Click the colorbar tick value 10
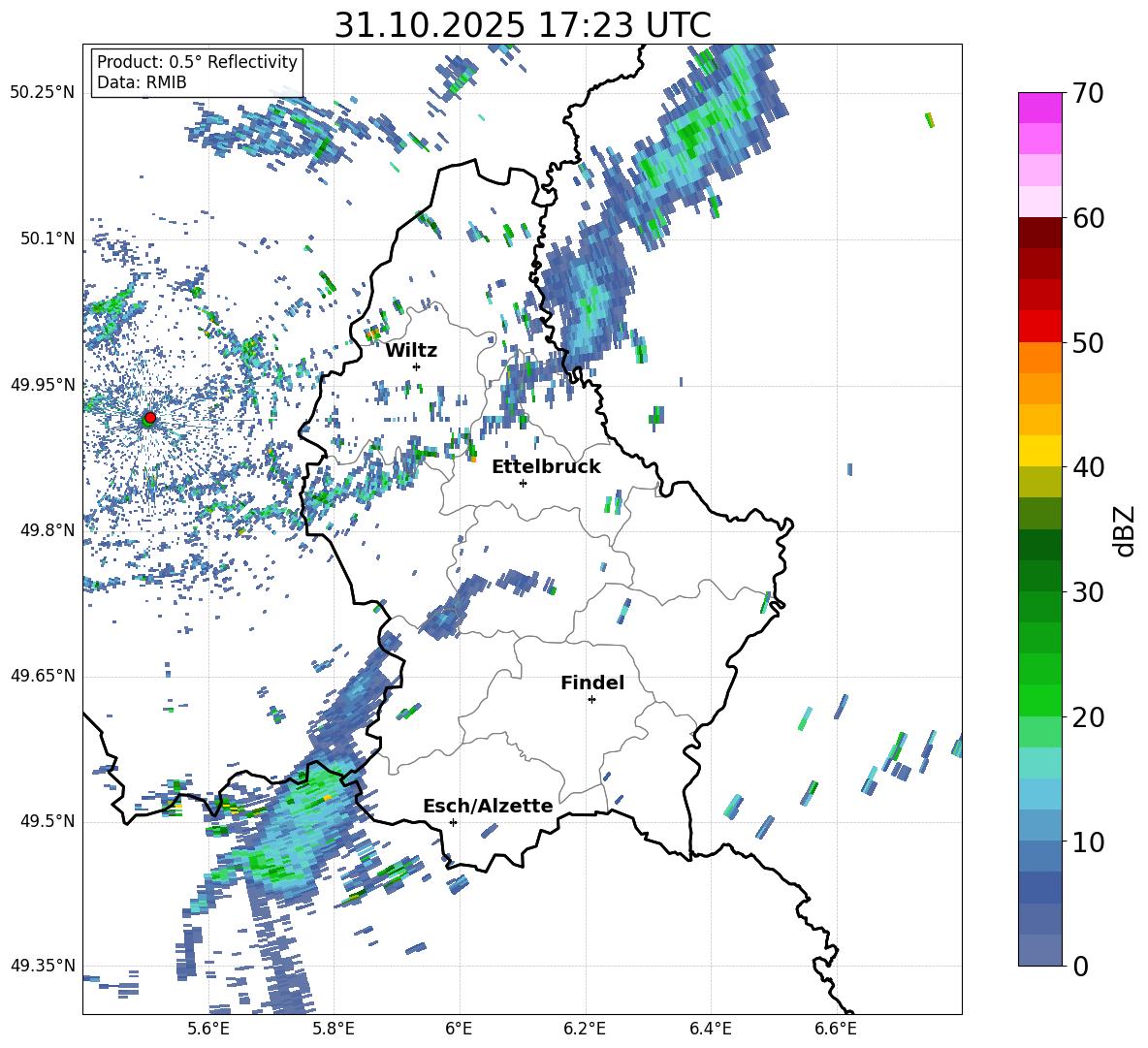1148x1048 pixels. pos(1087,842)
